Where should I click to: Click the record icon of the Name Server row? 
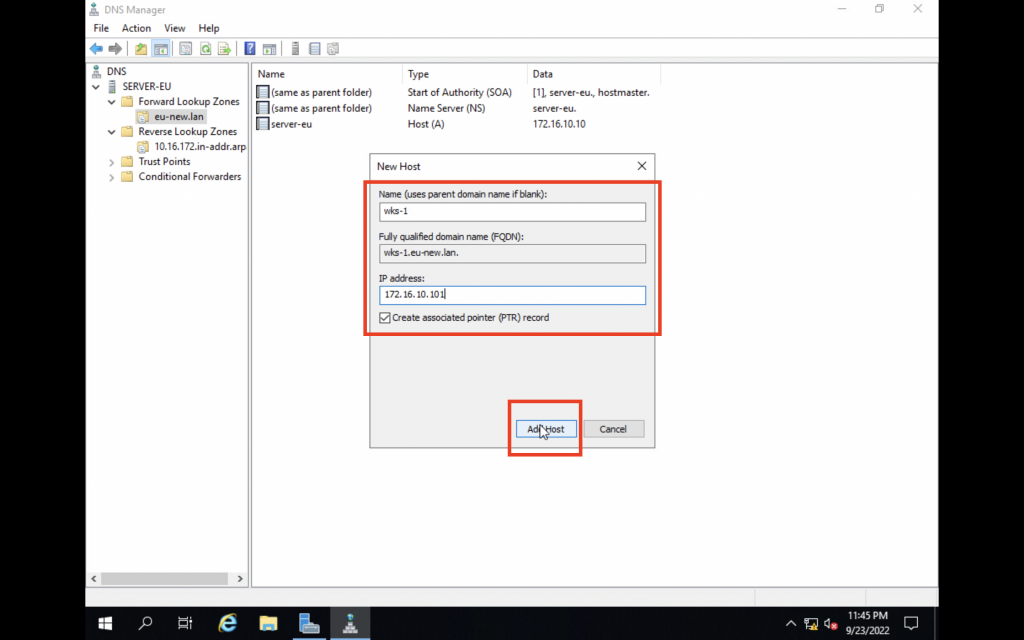coord(263,108)
